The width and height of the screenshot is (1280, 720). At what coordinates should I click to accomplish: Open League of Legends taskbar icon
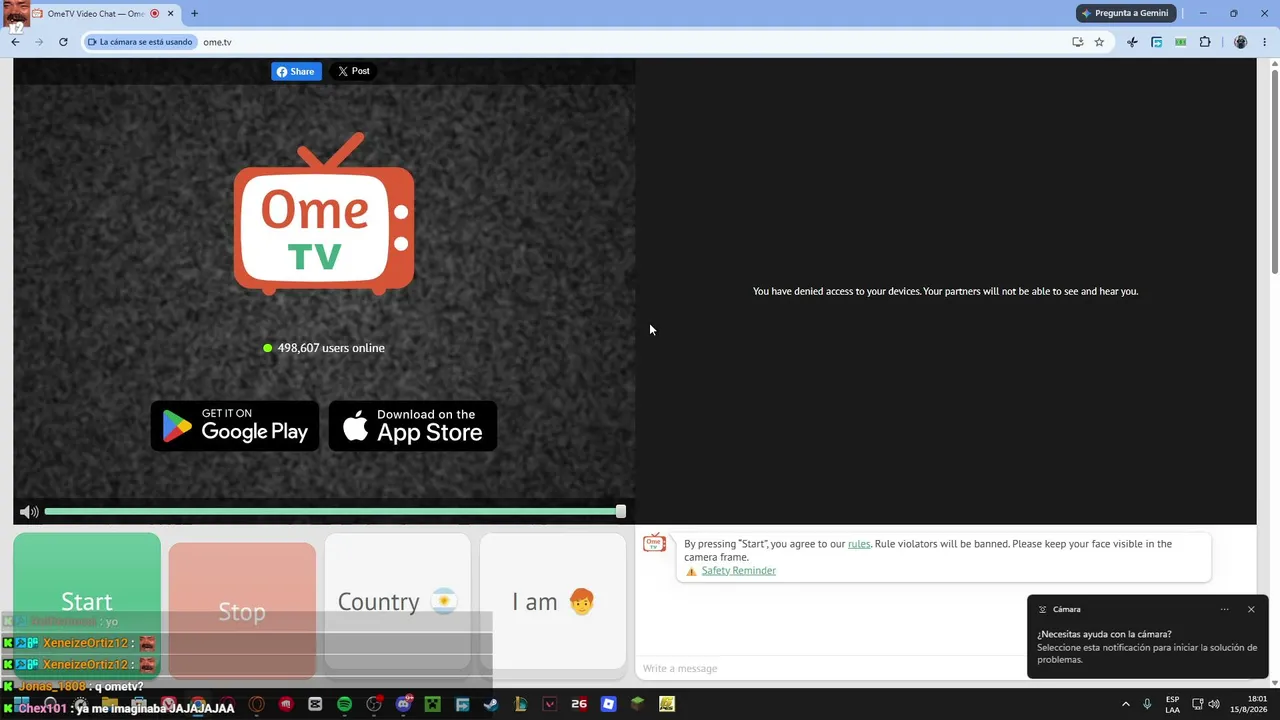click(x=520, y=704)
